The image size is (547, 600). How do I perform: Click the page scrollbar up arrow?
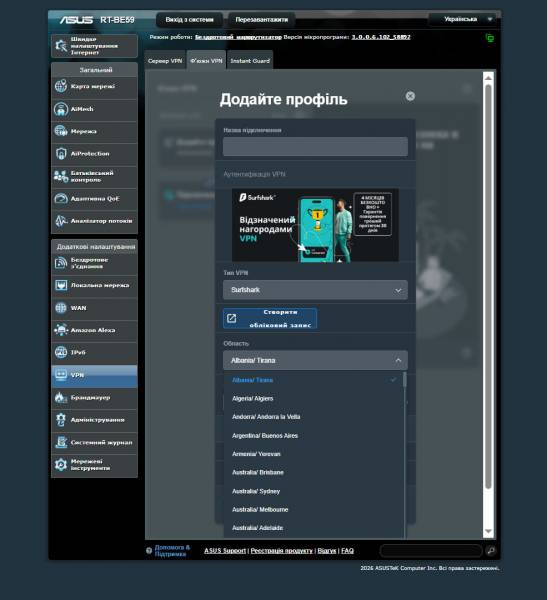coord(488,78)
